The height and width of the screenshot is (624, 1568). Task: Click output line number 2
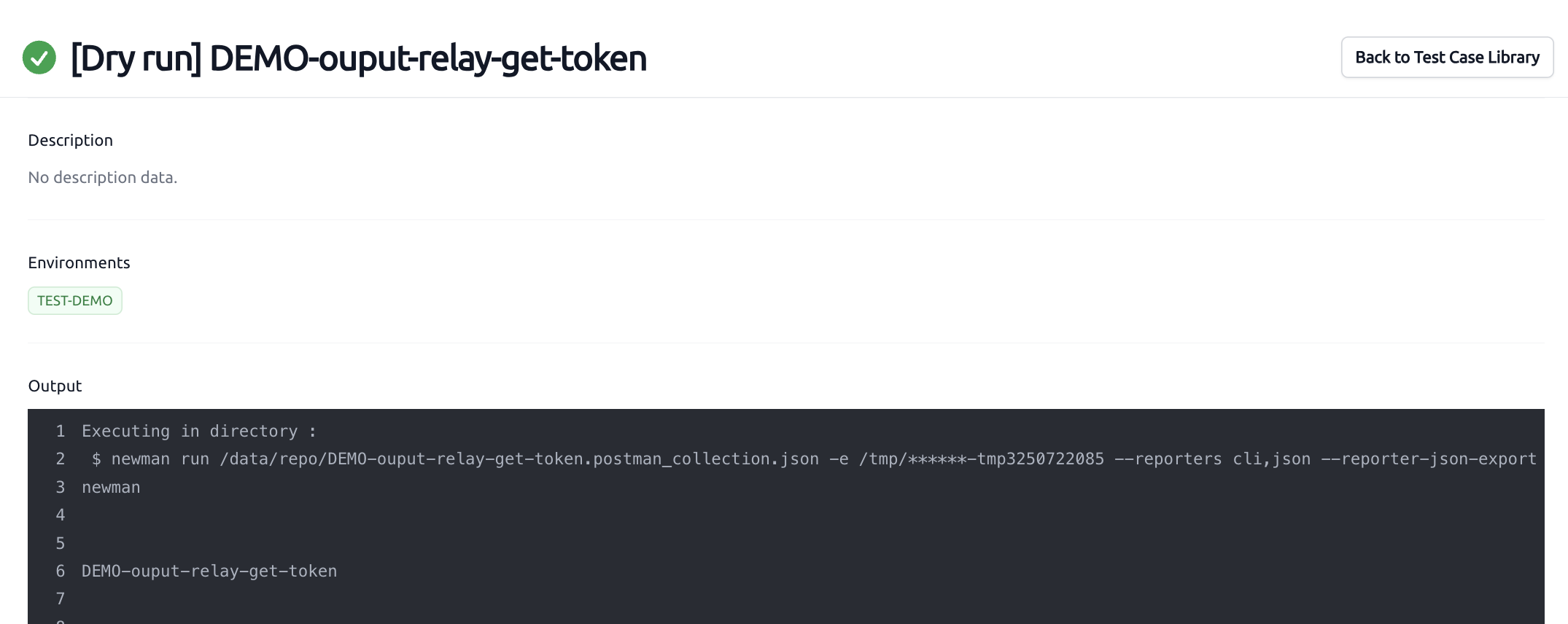tap(61, 459)
